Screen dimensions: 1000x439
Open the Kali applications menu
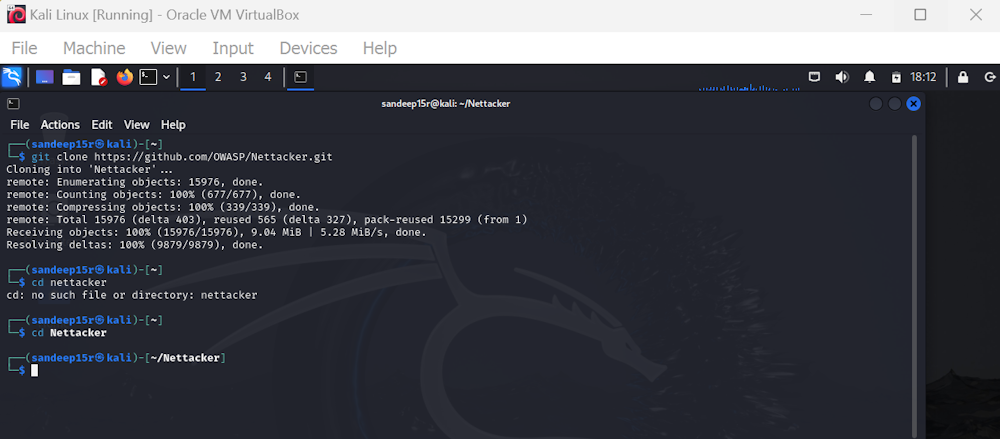(x=12, y=77)
